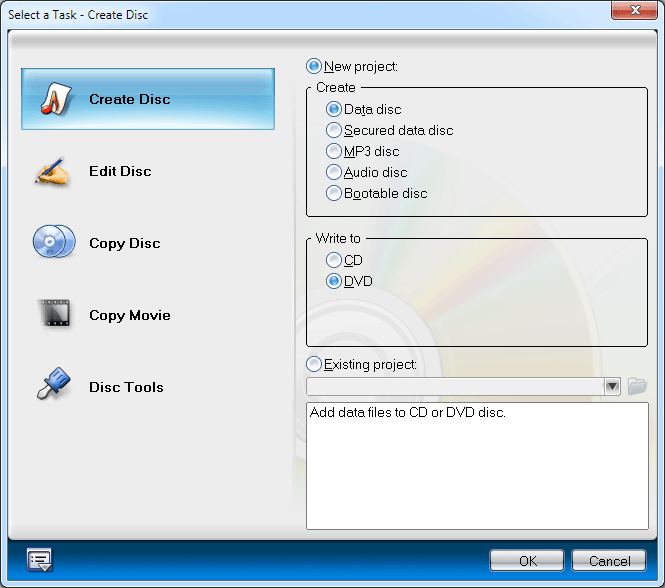The width and height of the screenshot is (665, 588).
Task: Click the Copy Disc double-disc icon
Action: click(54, 242)
